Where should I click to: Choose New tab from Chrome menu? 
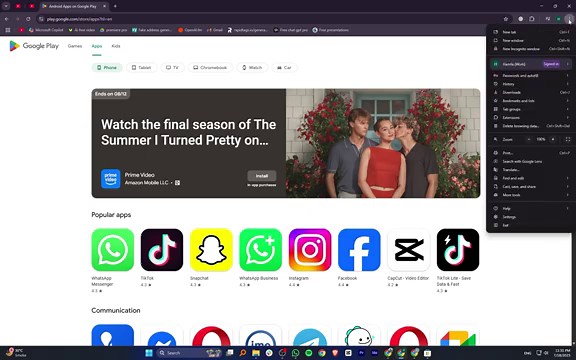tap(531, 32)
